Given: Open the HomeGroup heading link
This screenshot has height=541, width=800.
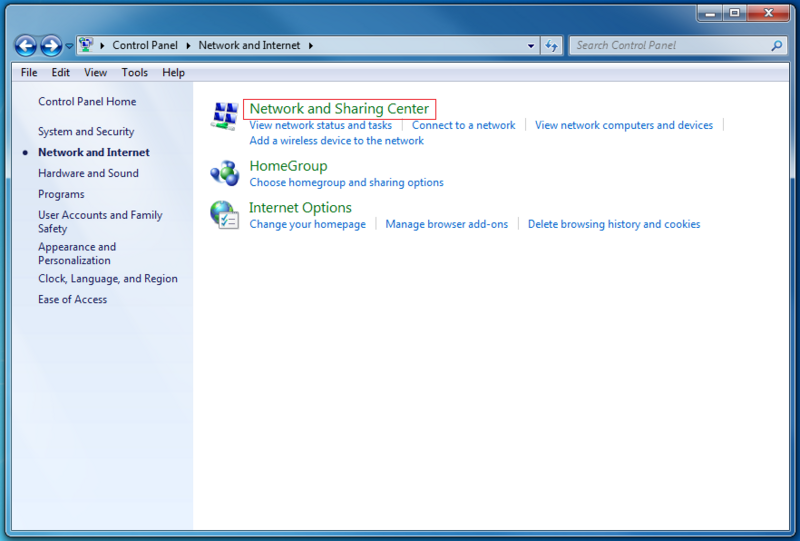Looking at the screenshot, I should 288,166.
